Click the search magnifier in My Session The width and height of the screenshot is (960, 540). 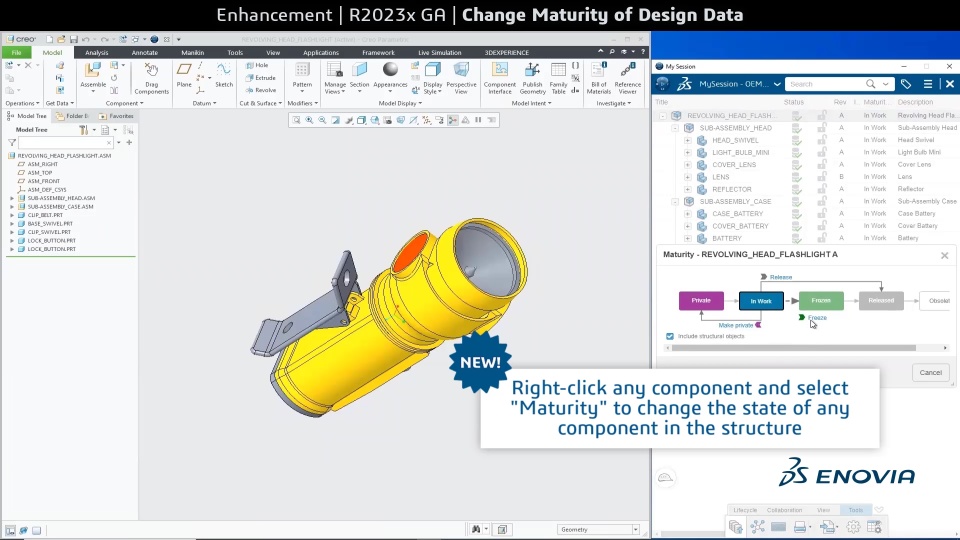click(x=871, y=84)
